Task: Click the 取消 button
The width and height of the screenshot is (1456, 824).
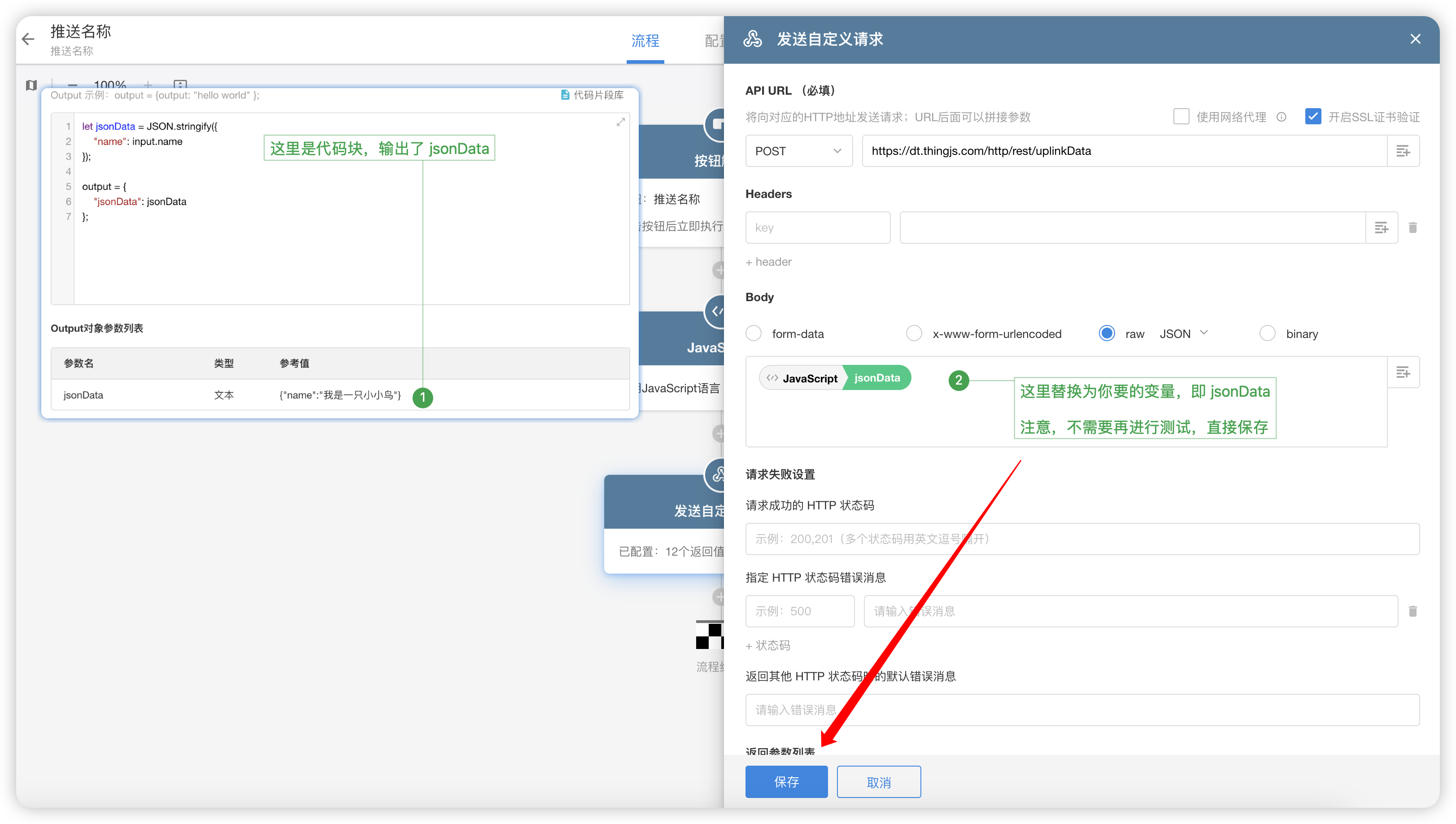Action: coord(878,782)
